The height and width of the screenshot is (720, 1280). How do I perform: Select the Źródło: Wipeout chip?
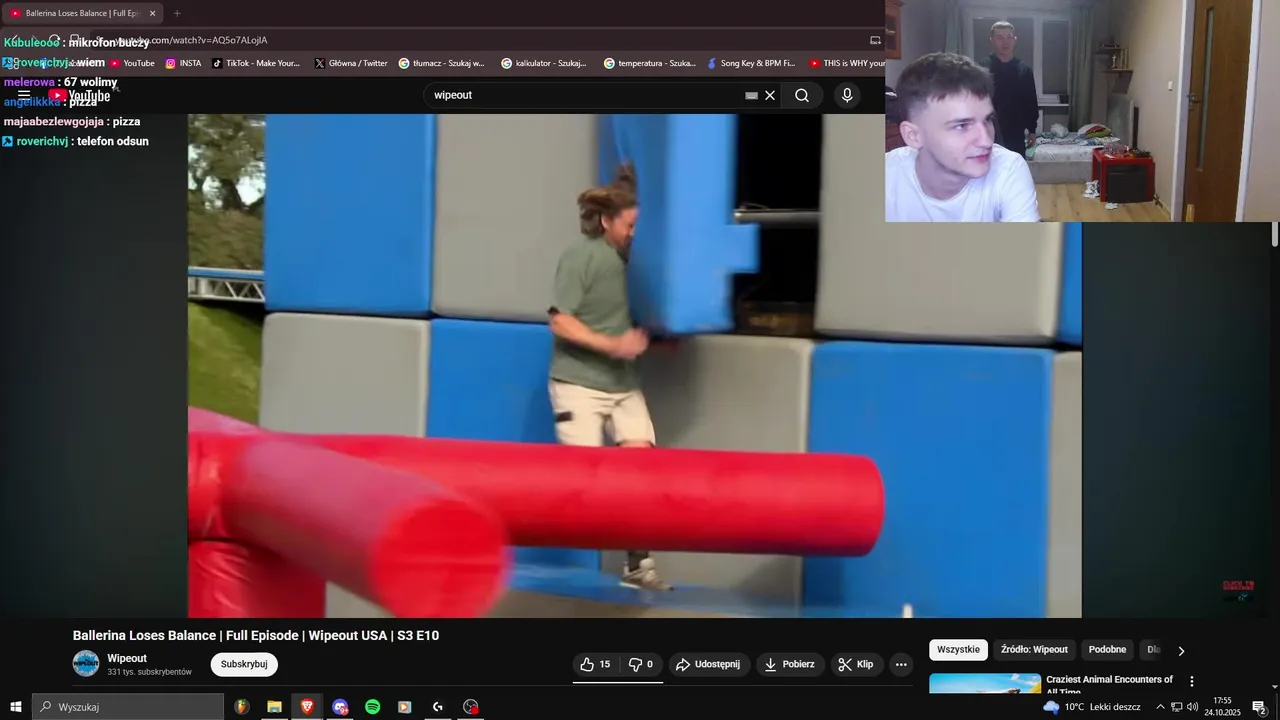pos(1034,650)
